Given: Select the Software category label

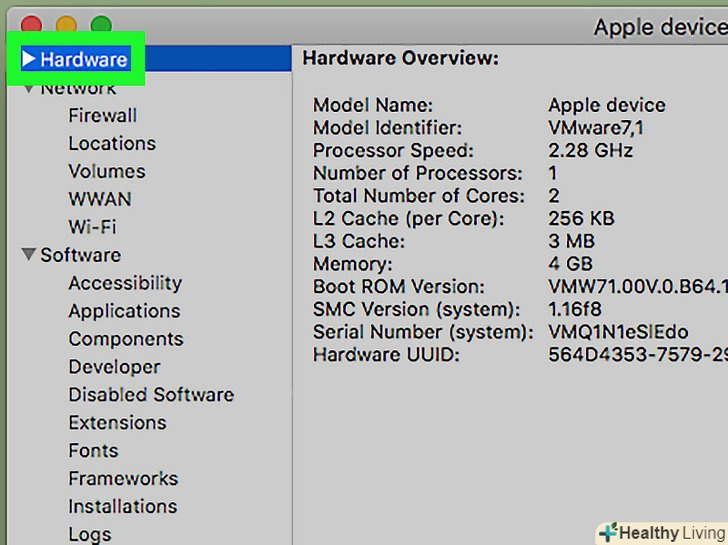Looking at the screenshot, I should 80,255.
